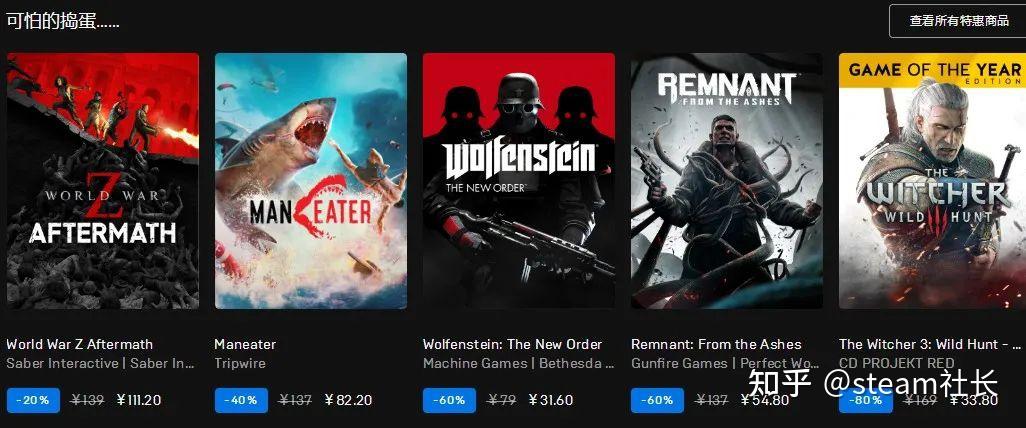
Task: Select the Wolfenstein -60% discount badge
Action: coord(449,400)
